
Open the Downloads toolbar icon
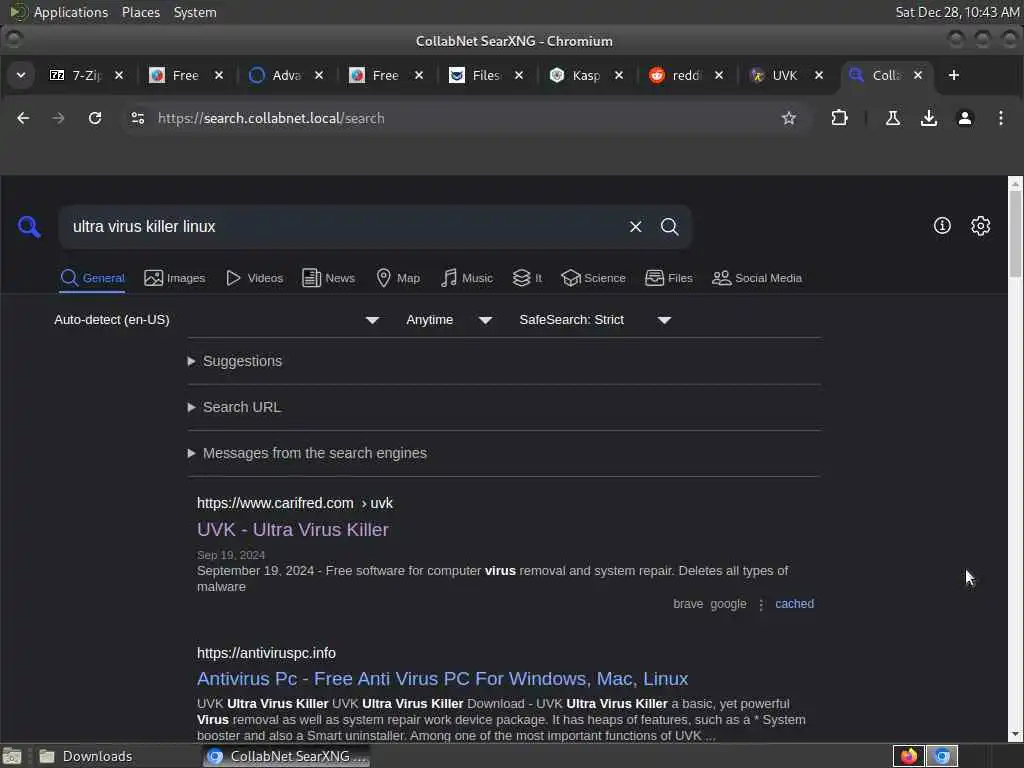pyautogui.click(x=929, y=118)
